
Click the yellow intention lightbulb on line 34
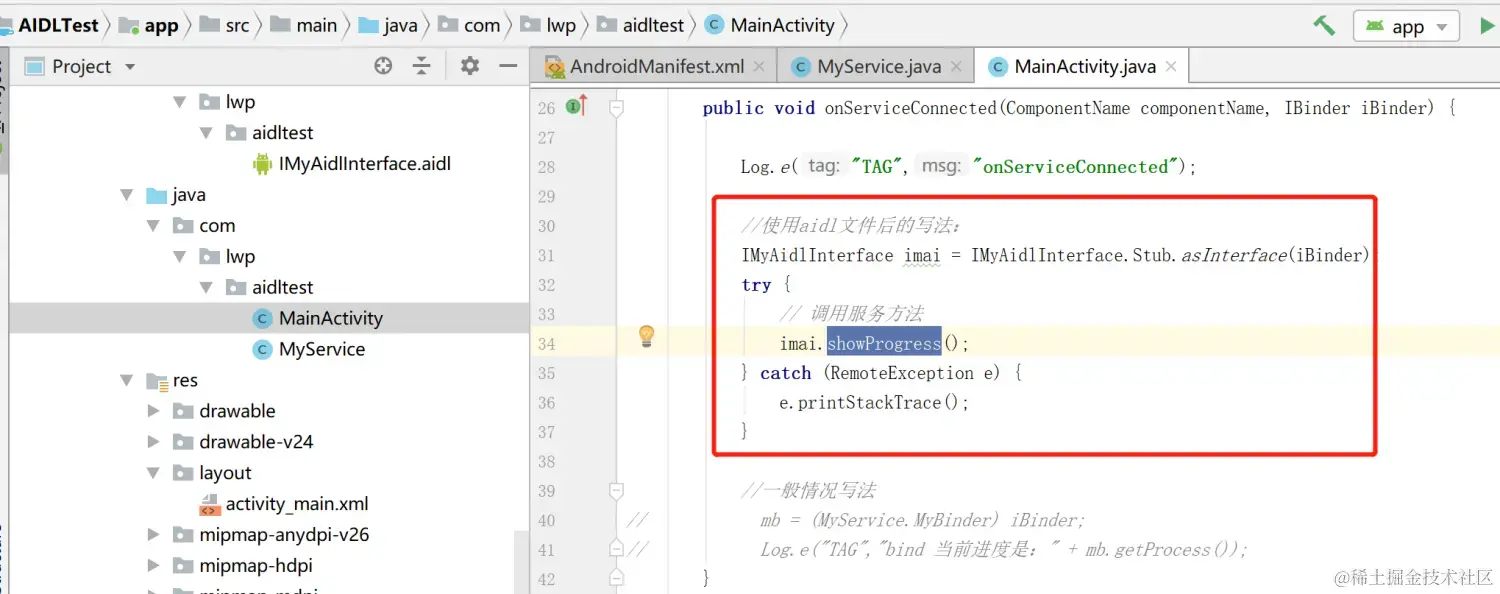point(646,336)
